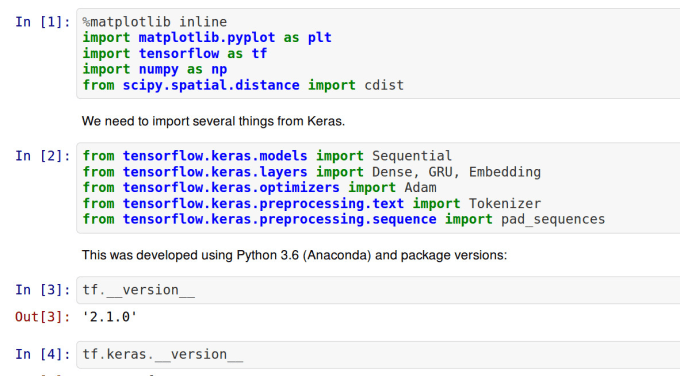Click the In [4]: prompt label
Screen dimensions: 680x376
click(x=42, y=354)
